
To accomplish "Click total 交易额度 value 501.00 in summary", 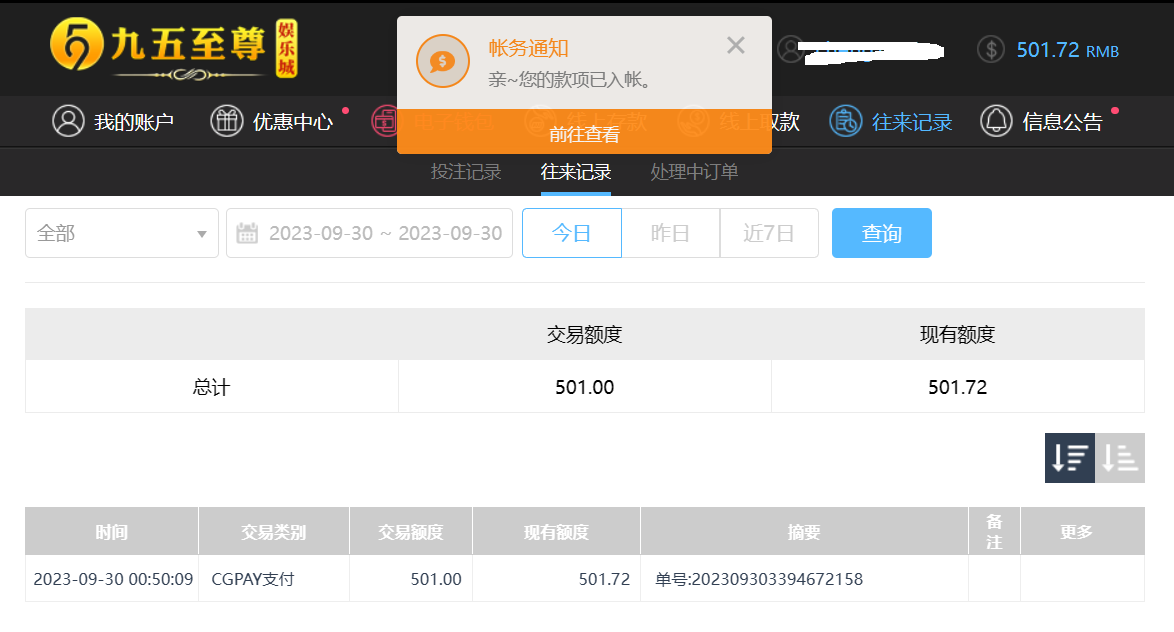I will pyautogui.click(x=585, y=387).
